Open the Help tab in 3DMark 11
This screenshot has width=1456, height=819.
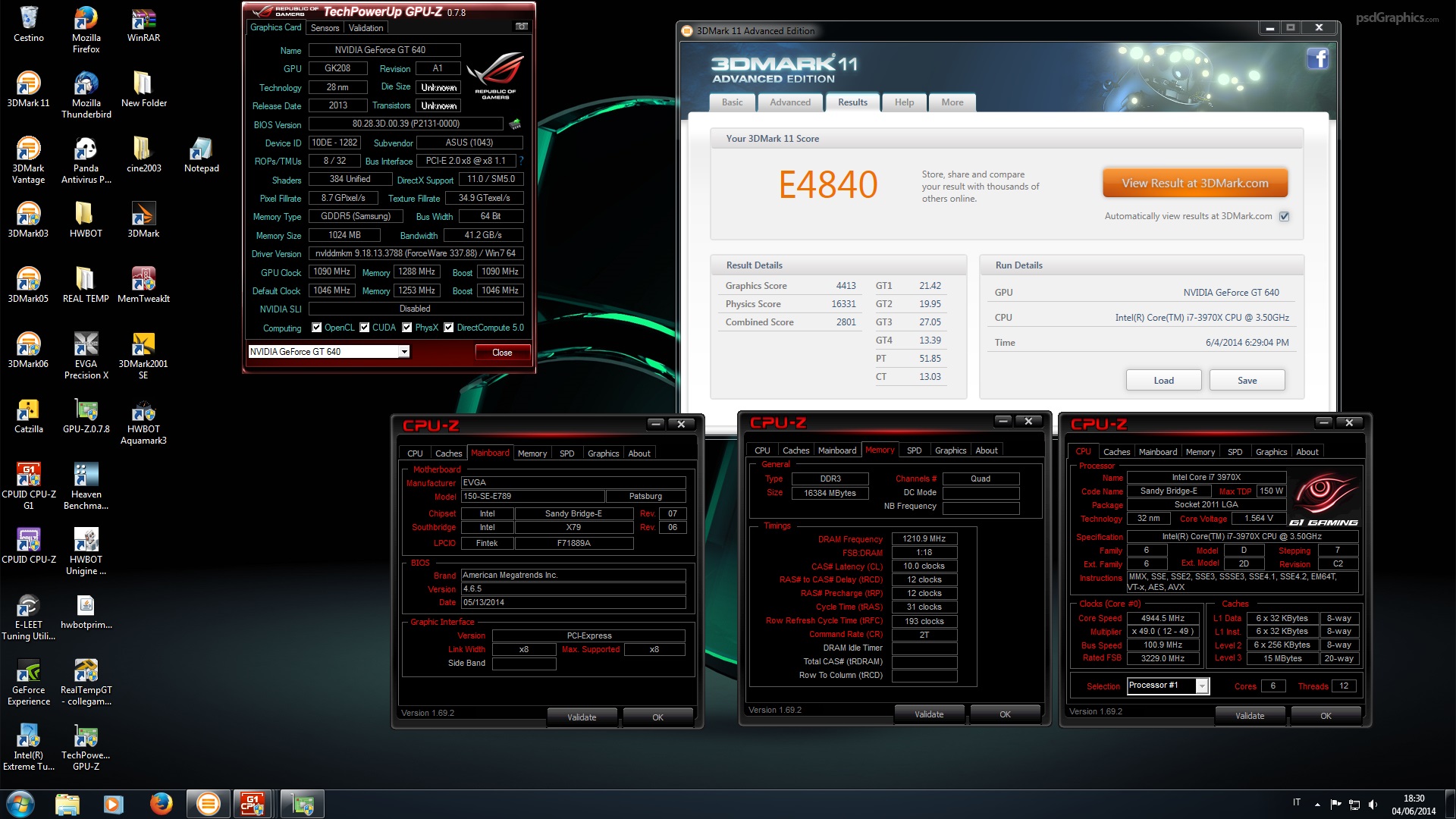(904, 102)
